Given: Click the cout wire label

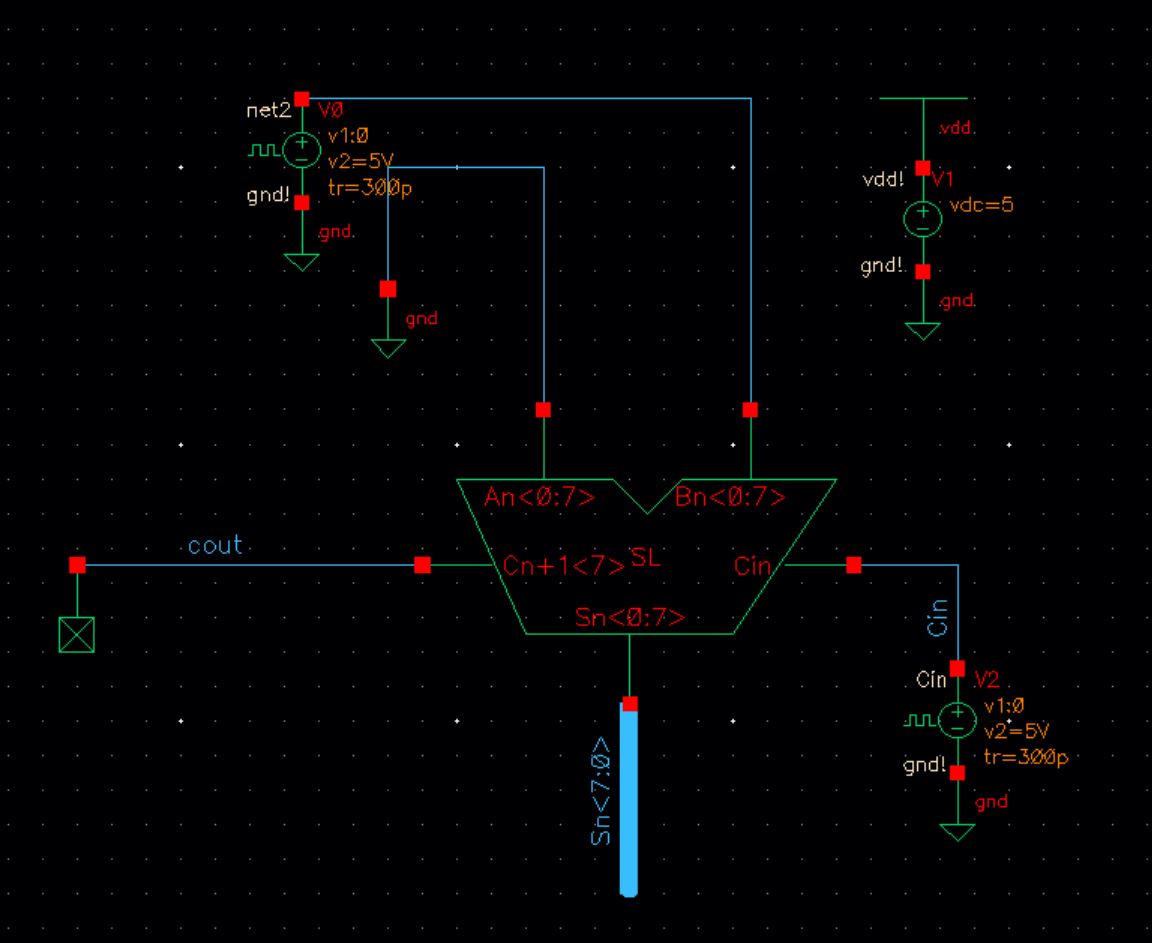Looking at the screenshot, I should (215, 545).
